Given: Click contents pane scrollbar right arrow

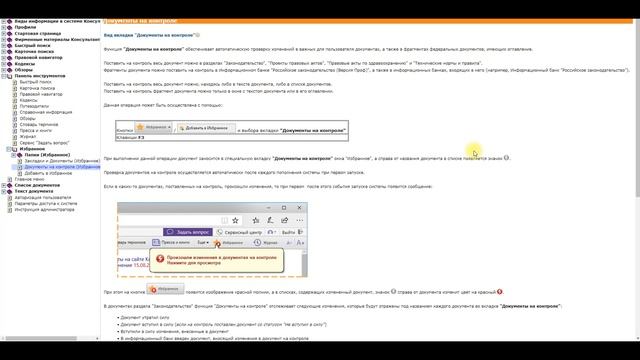Looking at the screenshot, I should click(97, 338).
